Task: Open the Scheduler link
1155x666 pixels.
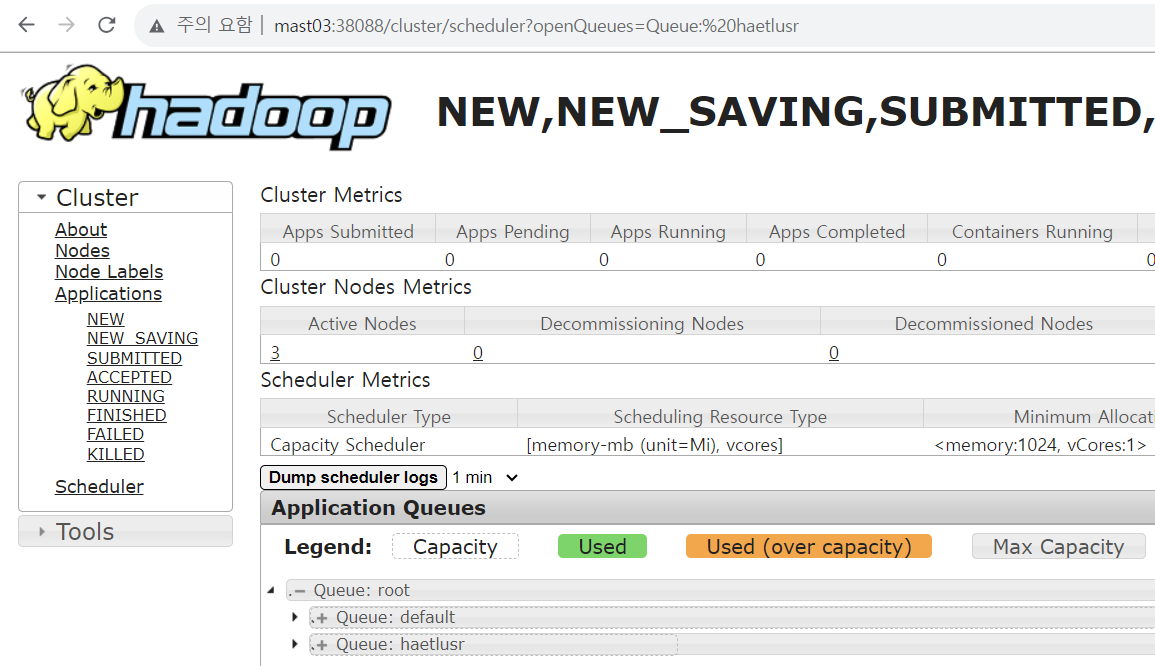Action: pos(99,487)
